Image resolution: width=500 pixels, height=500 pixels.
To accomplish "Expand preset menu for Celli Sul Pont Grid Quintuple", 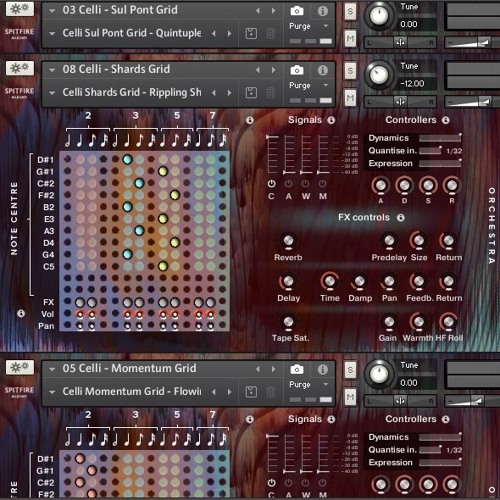I will 52,34.
